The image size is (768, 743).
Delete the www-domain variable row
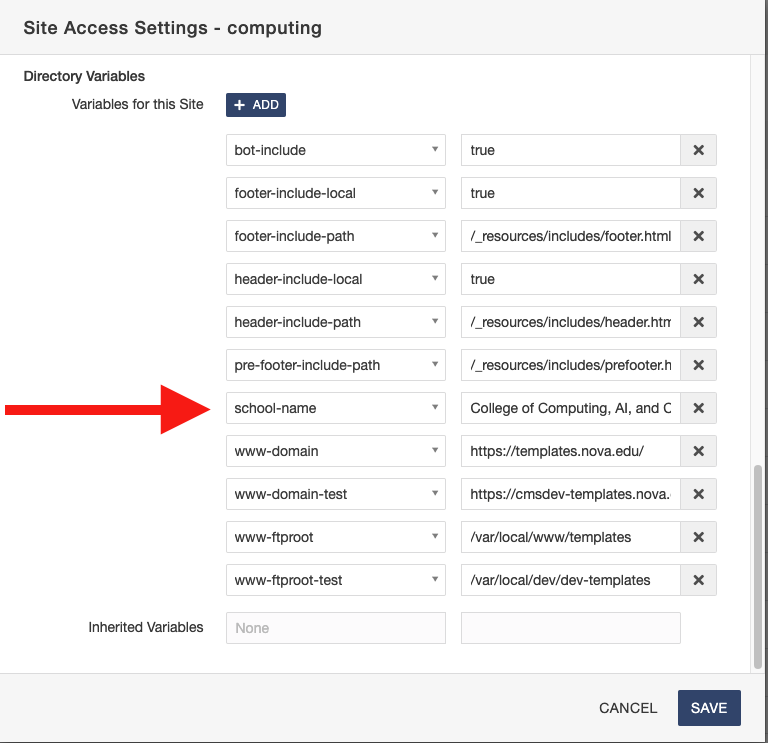tap(698, 451)
